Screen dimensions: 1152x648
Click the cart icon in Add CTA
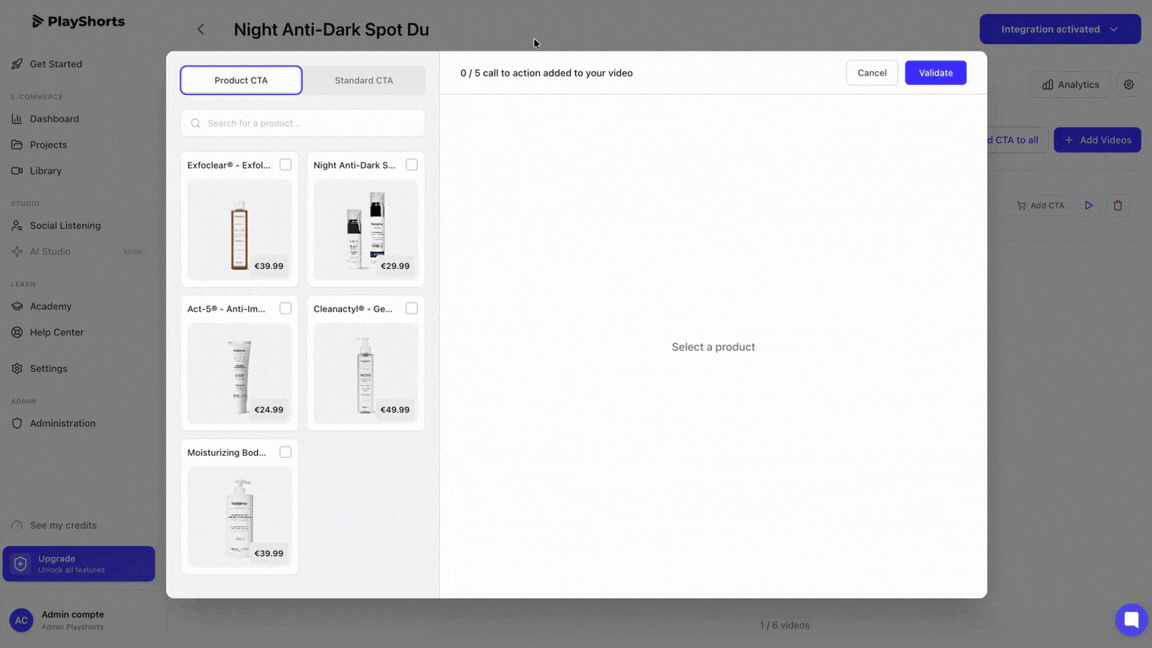click(1021, 206)
